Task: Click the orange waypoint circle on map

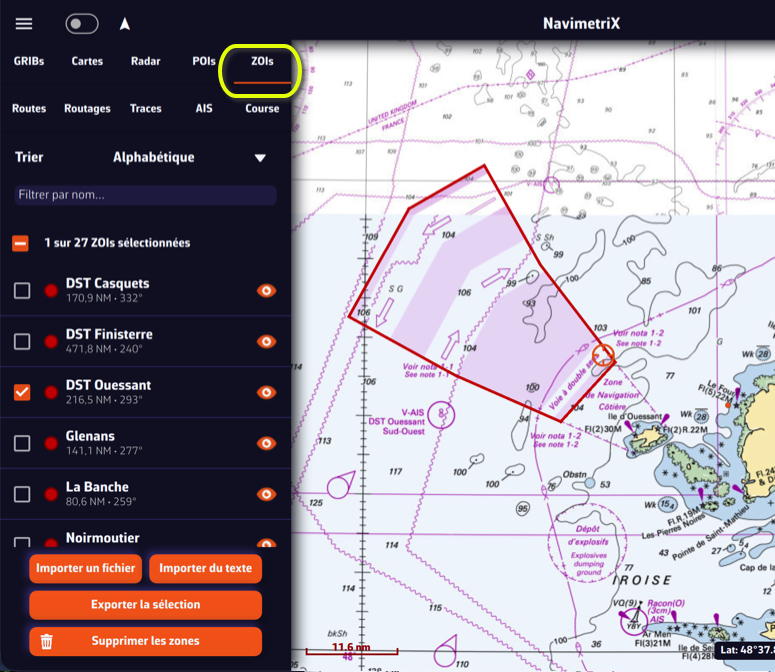Action: click(x=603, y=355)
